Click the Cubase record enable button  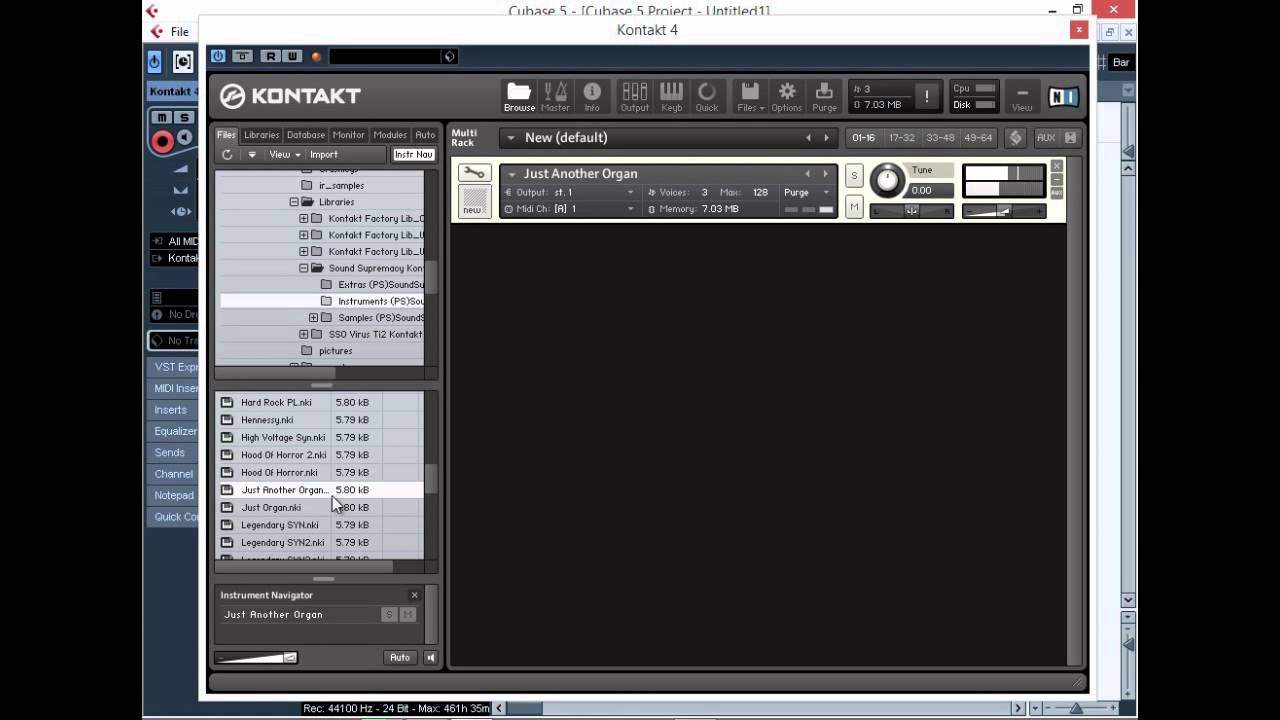[x=162, y=141]
